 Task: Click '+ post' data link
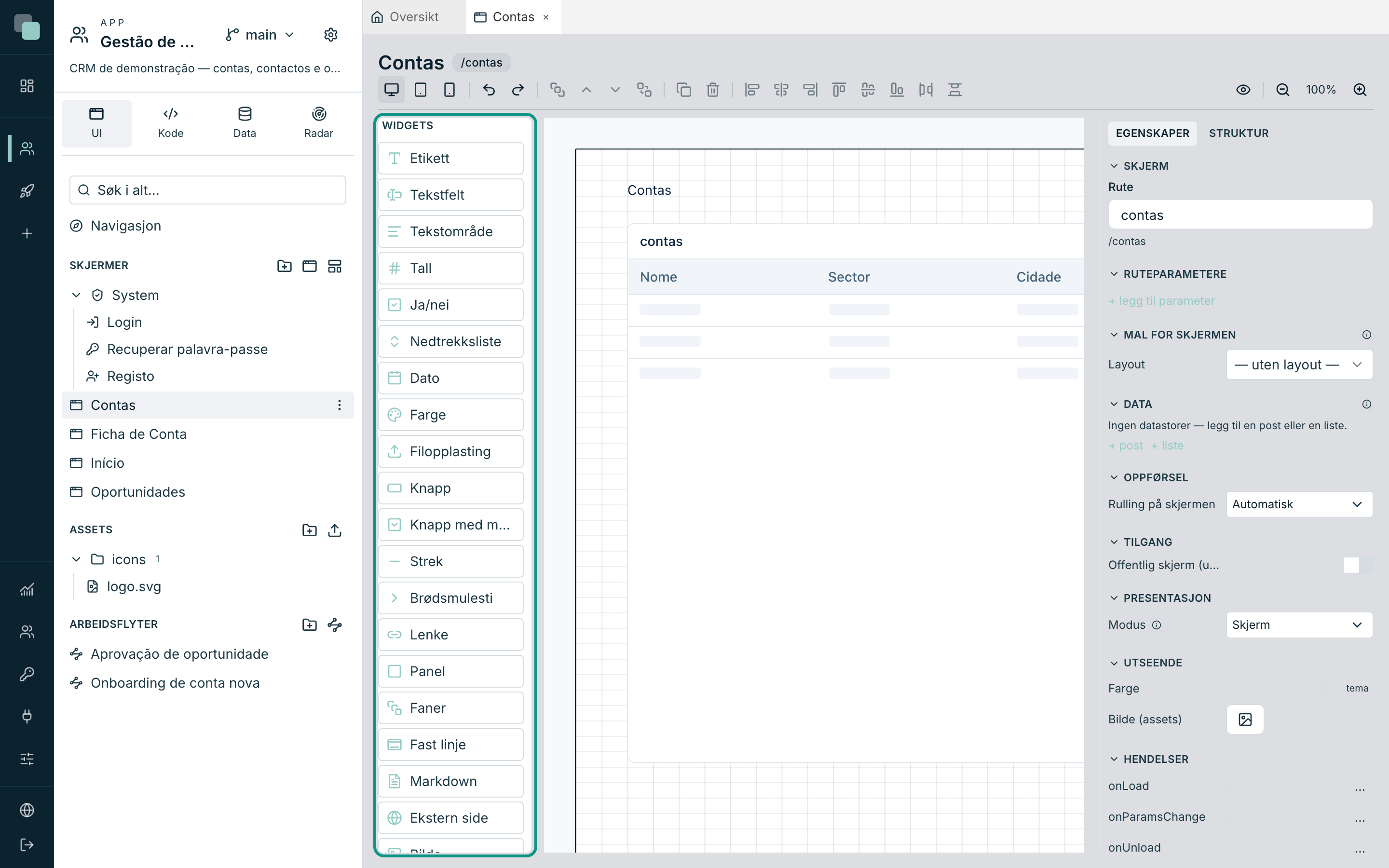click(x=1126, y=446)
